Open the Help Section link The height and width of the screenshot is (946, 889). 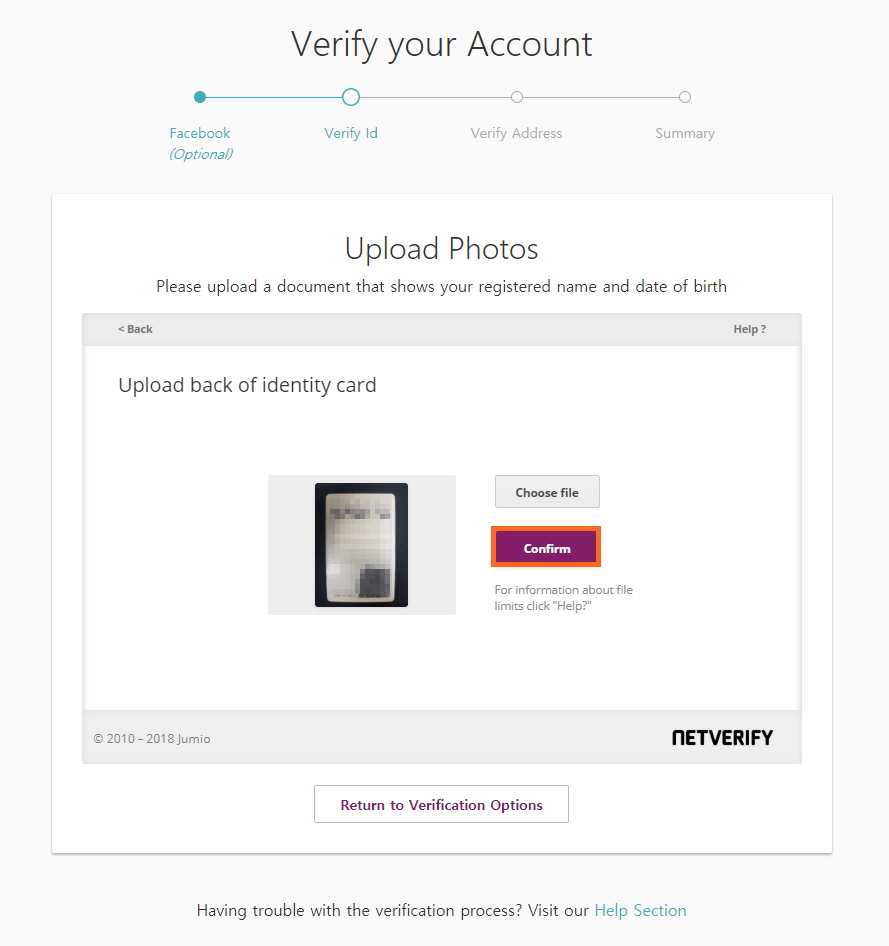click(x=640, y=910)
